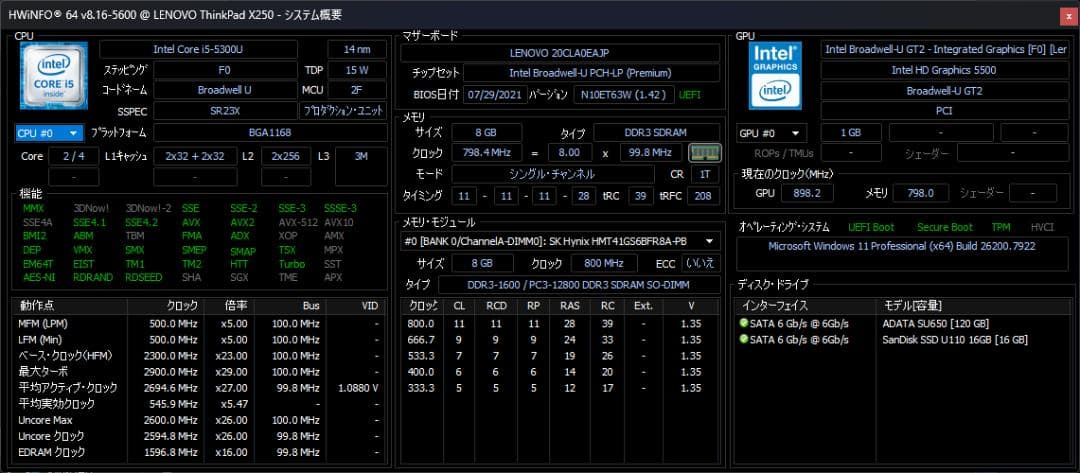The width and height of the screenshot is (1080, 473).
Task: Click the LENOVO 20CLA0EAJP motherboard field
Action: (560, 53)
